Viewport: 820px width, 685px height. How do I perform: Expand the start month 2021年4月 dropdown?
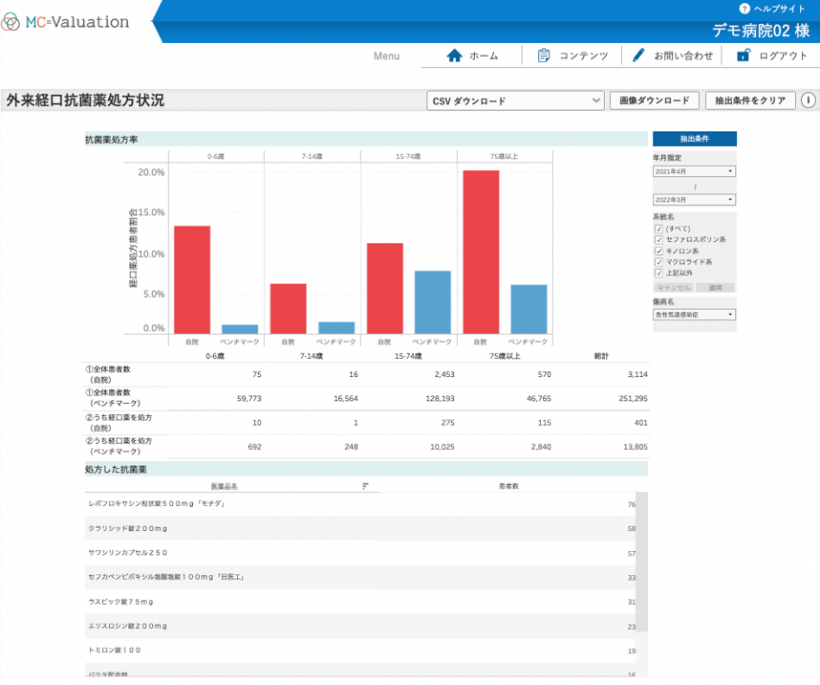click(x=694, y=172)
